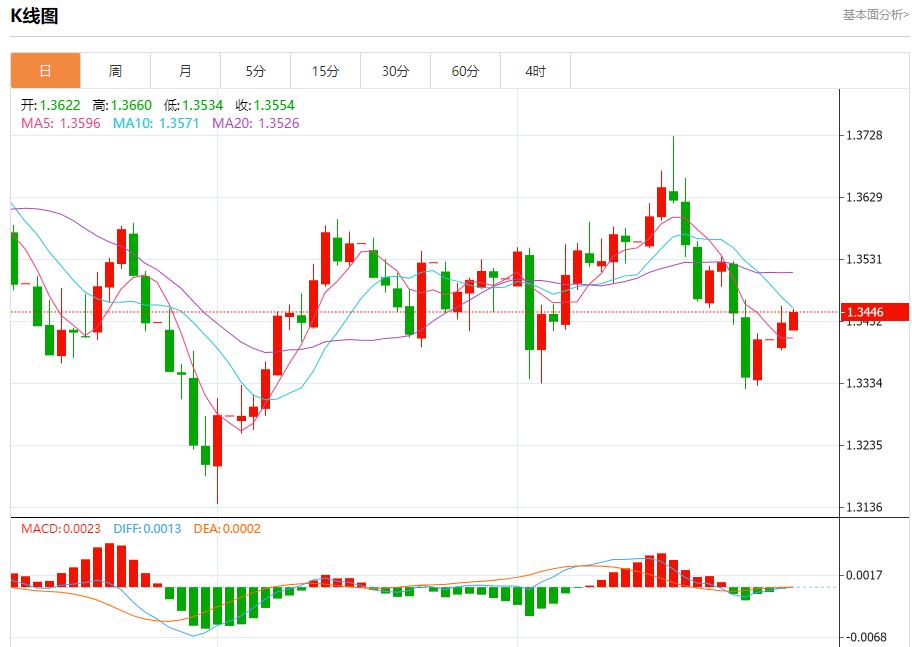Select the 30分 thirty-minute interval
Viewport: 912px width, 647px height.
coord(394,70)
